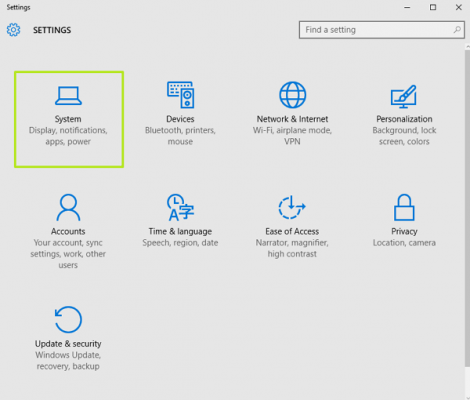Image resolution: width=470 pixels, height=400 pixels.
Task: Open the Ease of Access icon
Action: tap(292, 207)
